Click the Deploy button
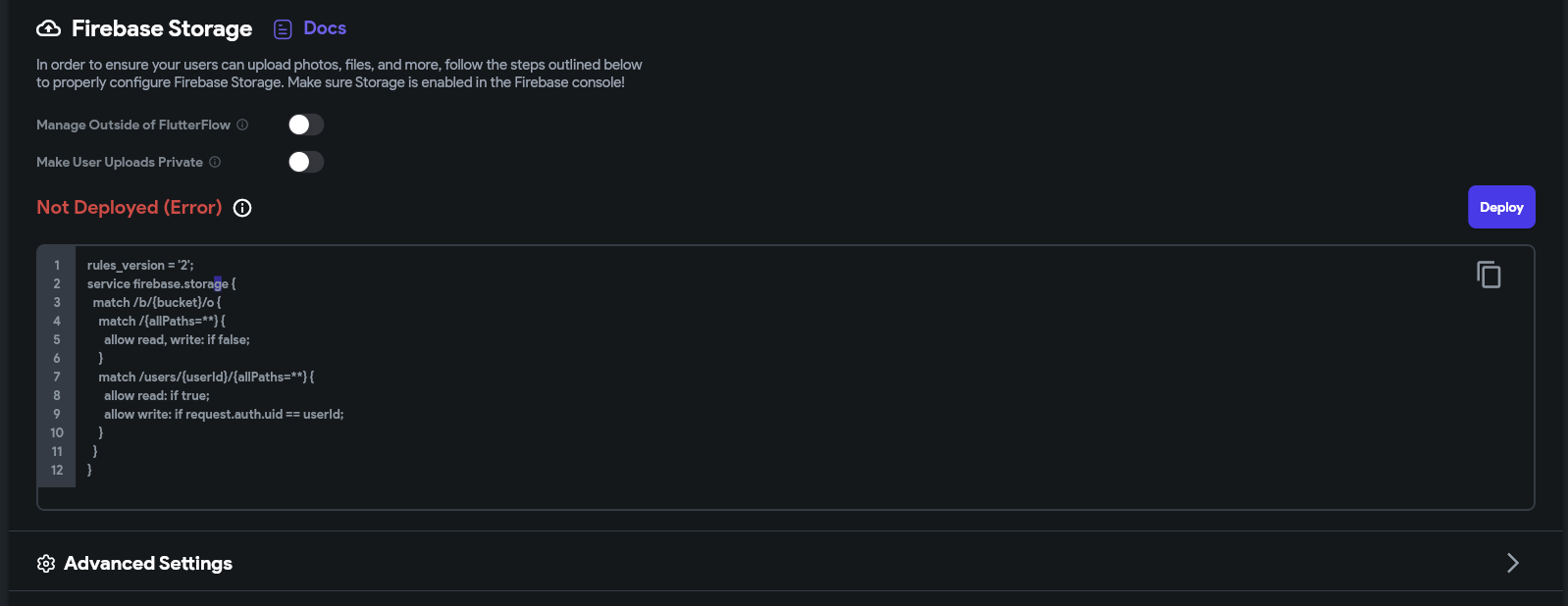This screenshot has width=1568, height=606. coord(1501,207)
